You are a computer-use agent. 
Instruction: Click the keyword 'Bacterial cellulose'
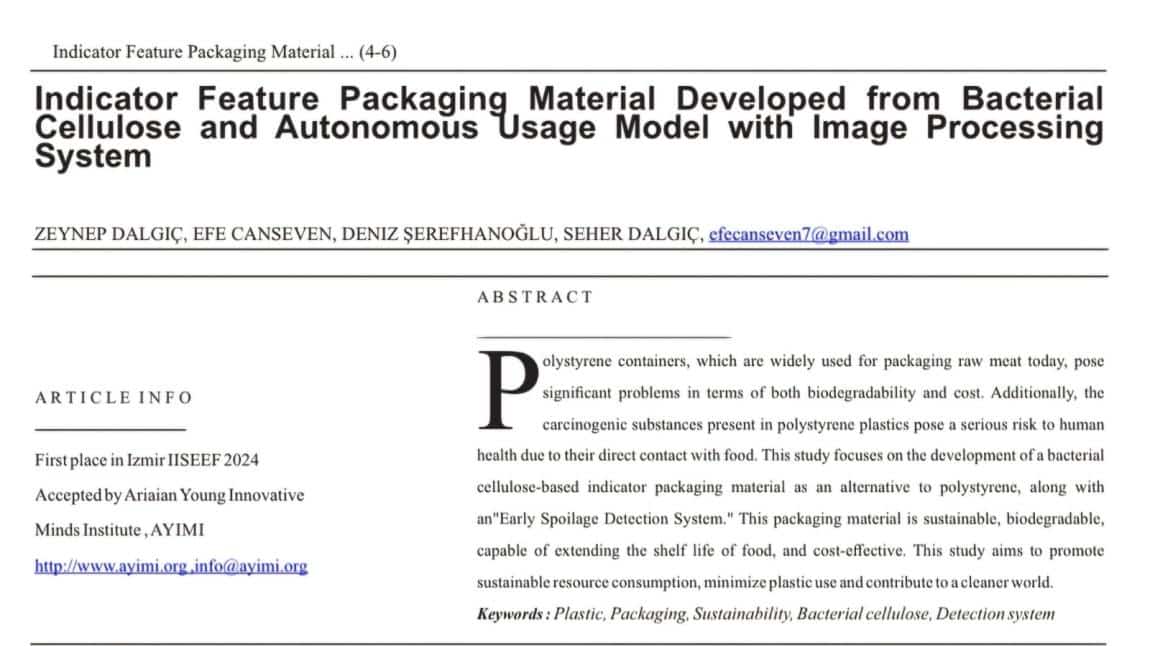pyautogui.click(x=862, y=614)
